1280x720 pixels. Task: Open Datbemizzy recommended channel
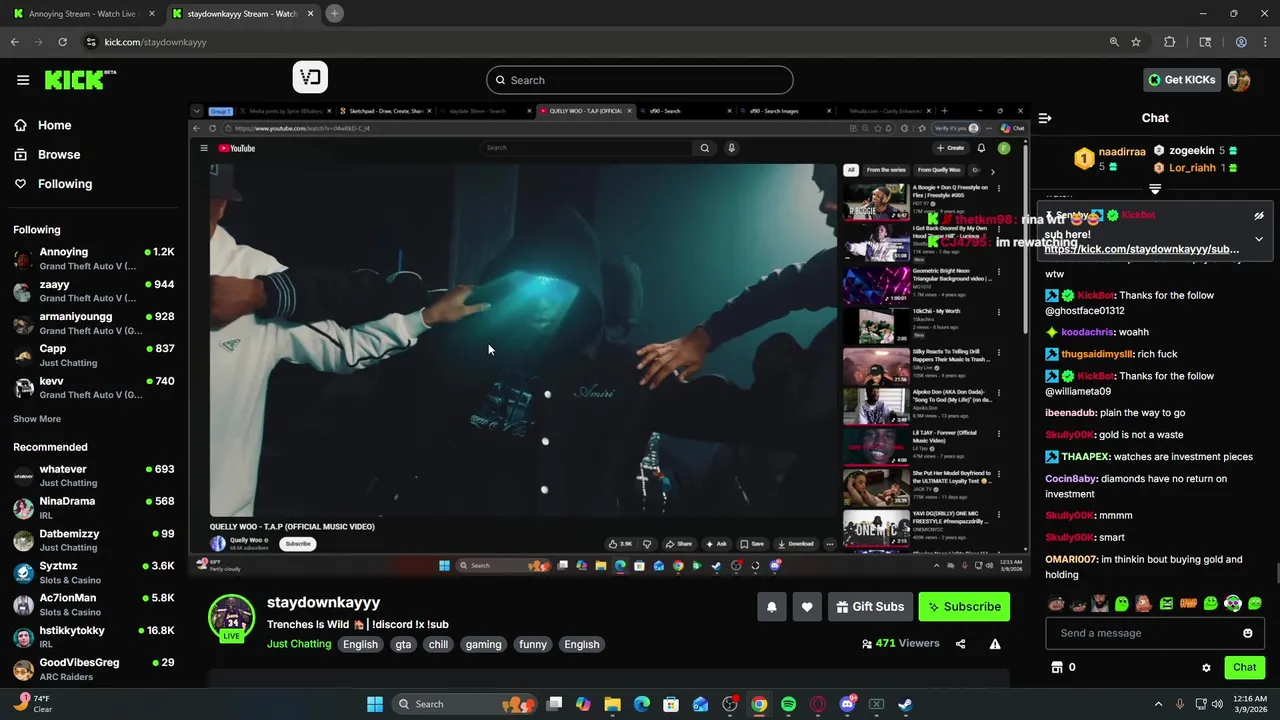93,540
